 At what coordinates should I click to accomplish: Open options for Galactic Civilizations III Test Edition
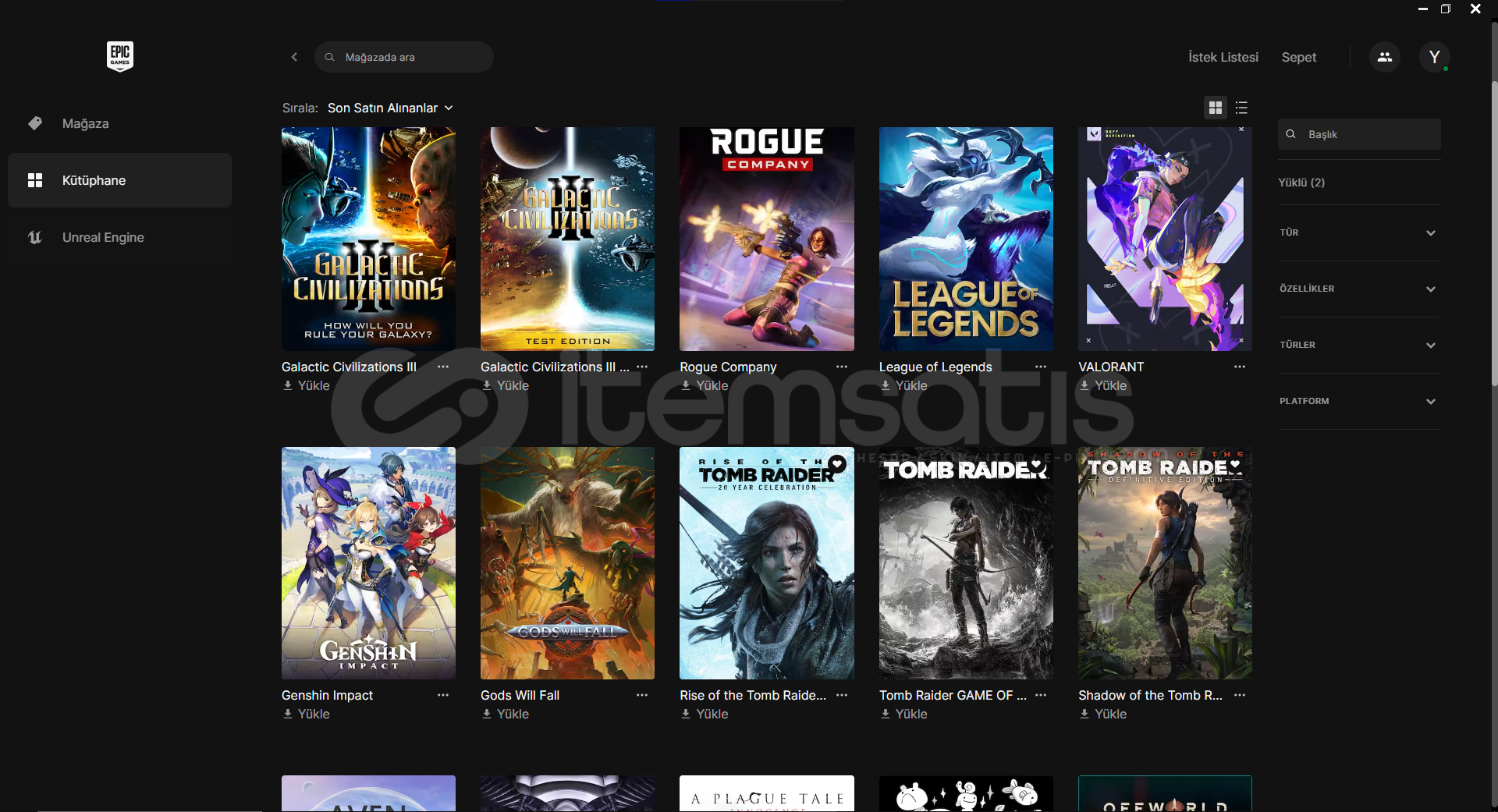(642, 367)
